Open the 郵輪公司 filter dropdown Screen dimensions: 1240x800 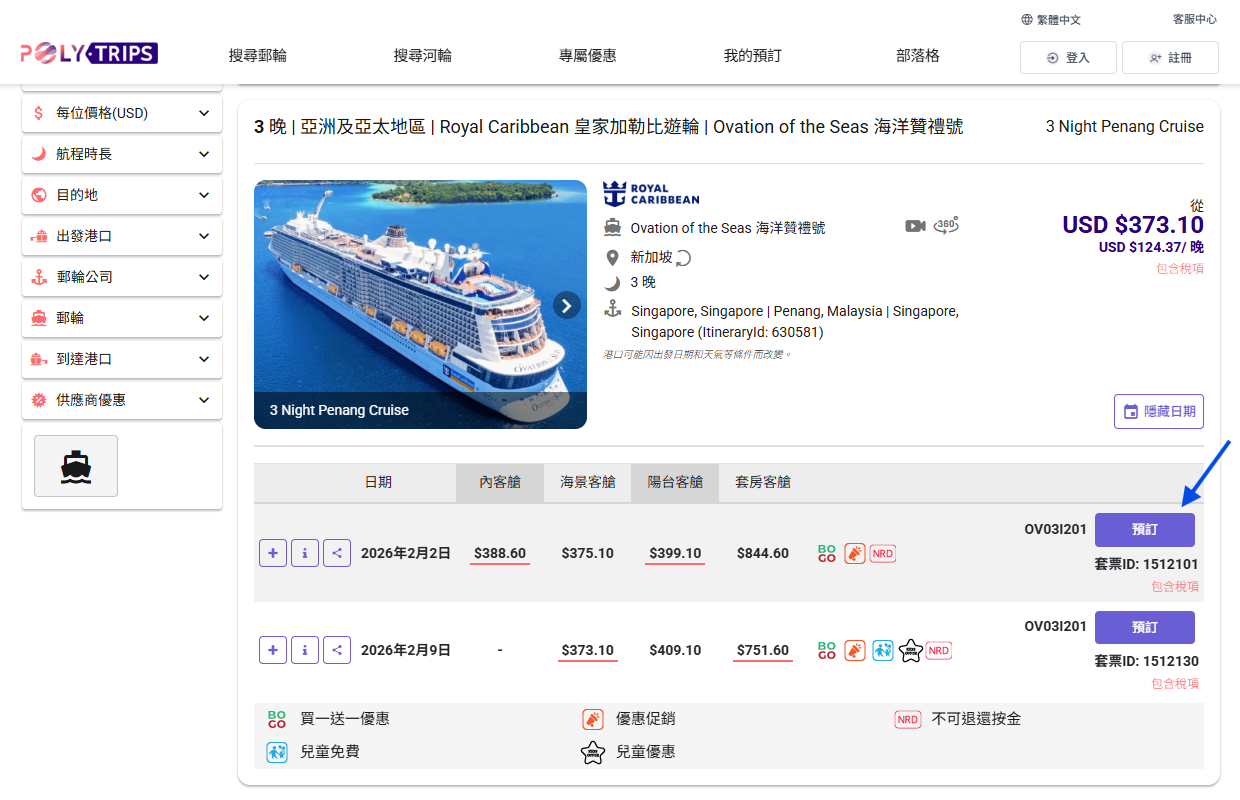[x=122, y=277]
